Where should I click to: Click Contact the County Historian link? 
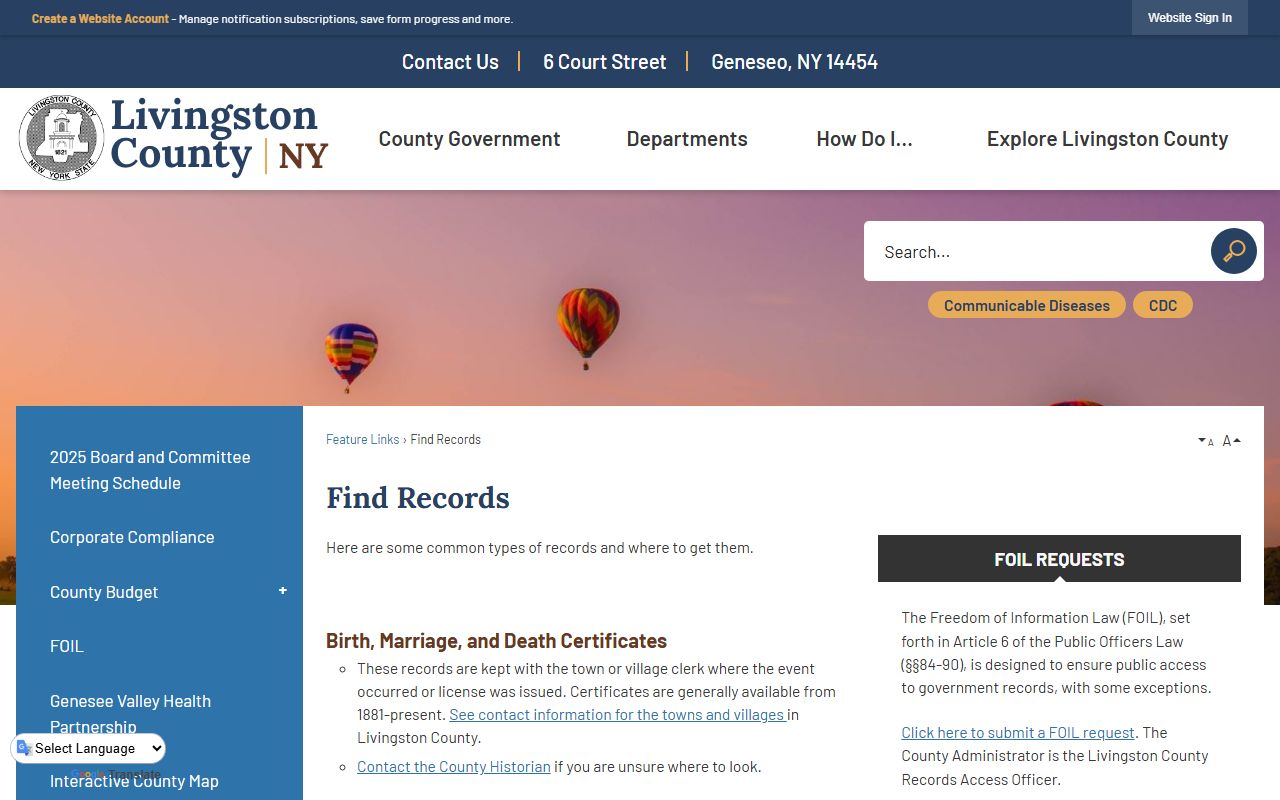coord(454,766)
